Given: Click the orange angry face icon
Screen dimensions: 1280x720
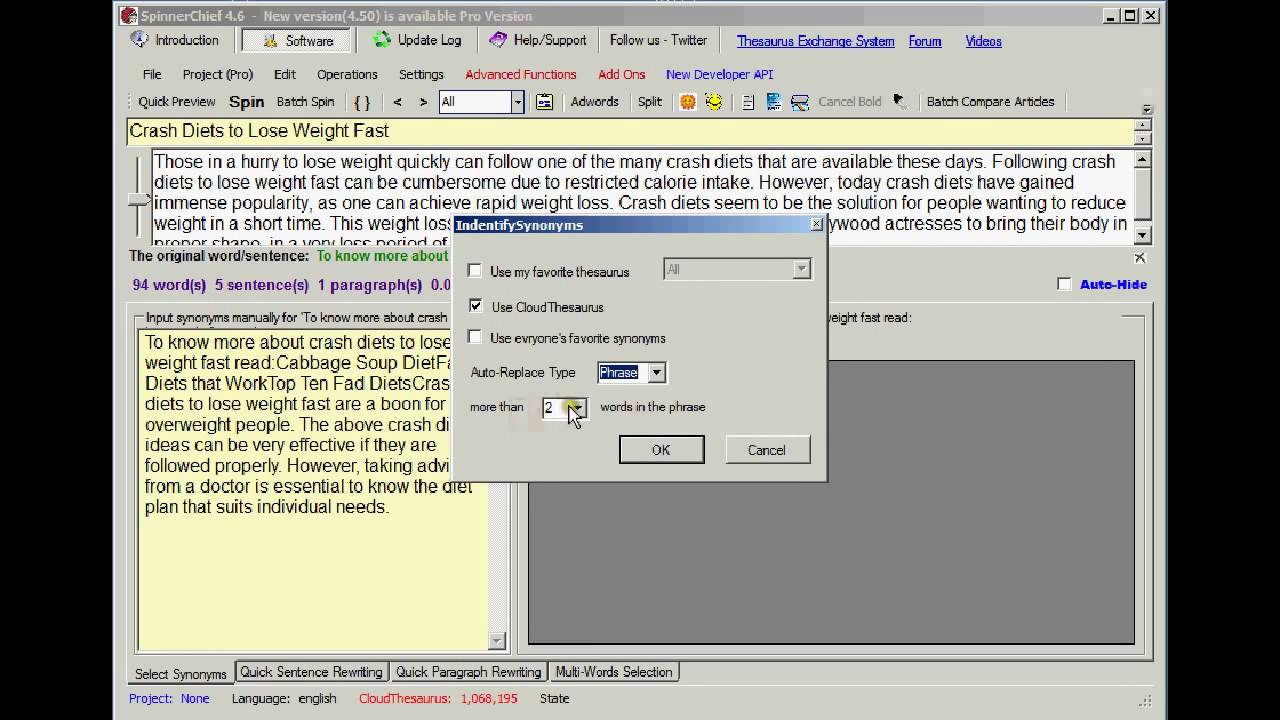Looking at the screenshot, I should tap(688, 102).
